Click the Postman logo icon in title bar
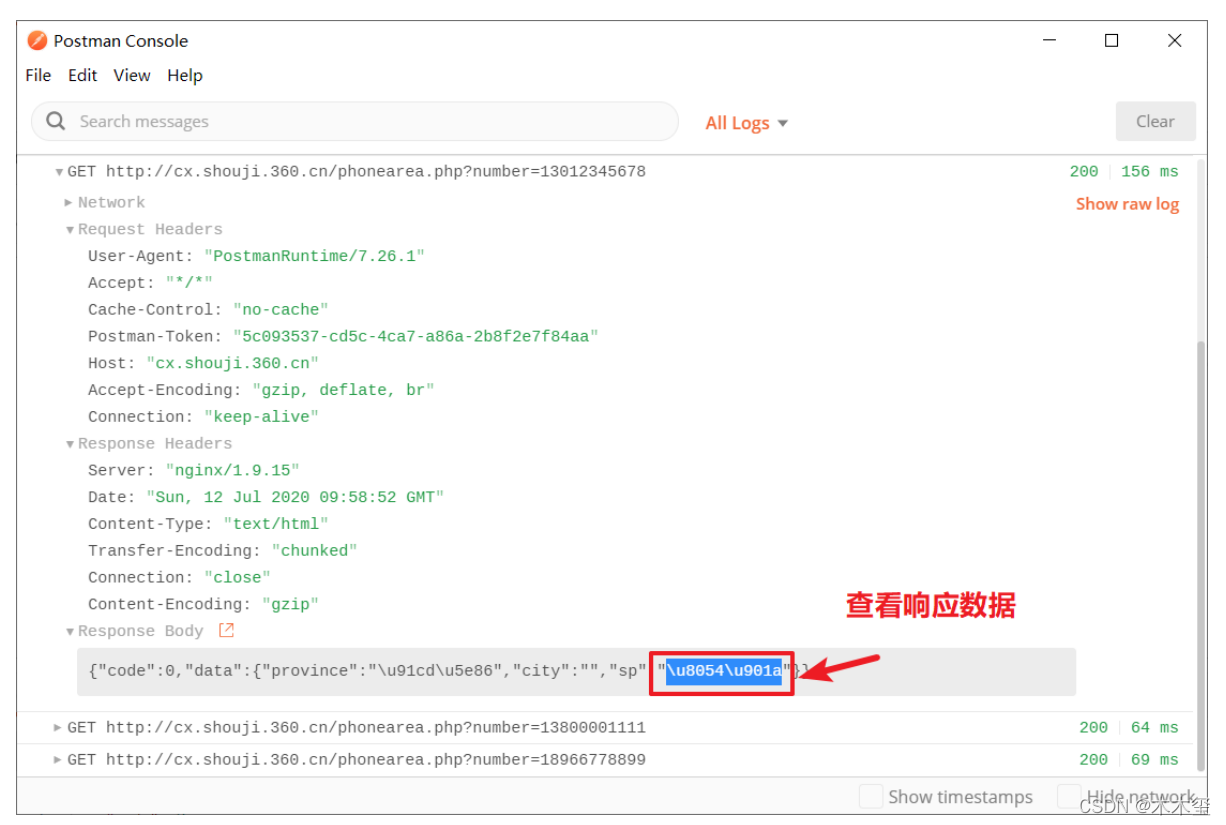This screenshot has height=825, width=1226. point(38,41)
